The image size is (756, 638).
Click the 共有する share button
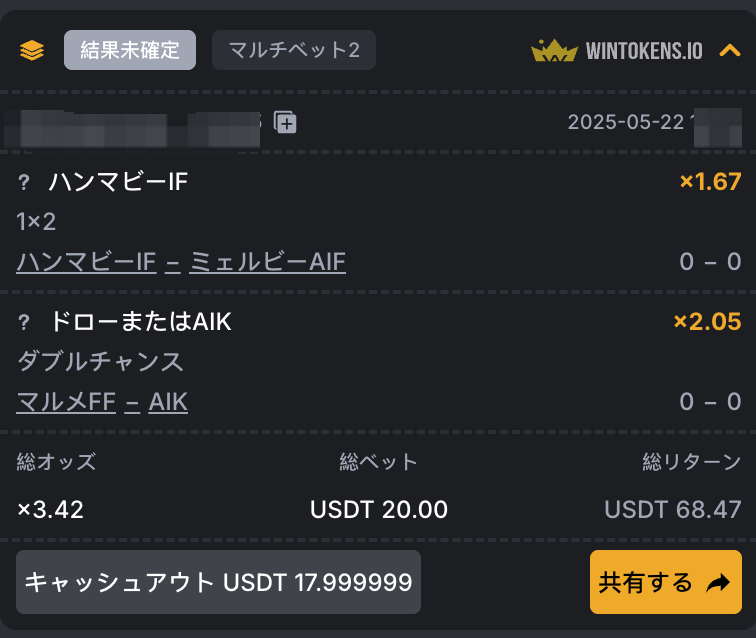tap(666, 582)
